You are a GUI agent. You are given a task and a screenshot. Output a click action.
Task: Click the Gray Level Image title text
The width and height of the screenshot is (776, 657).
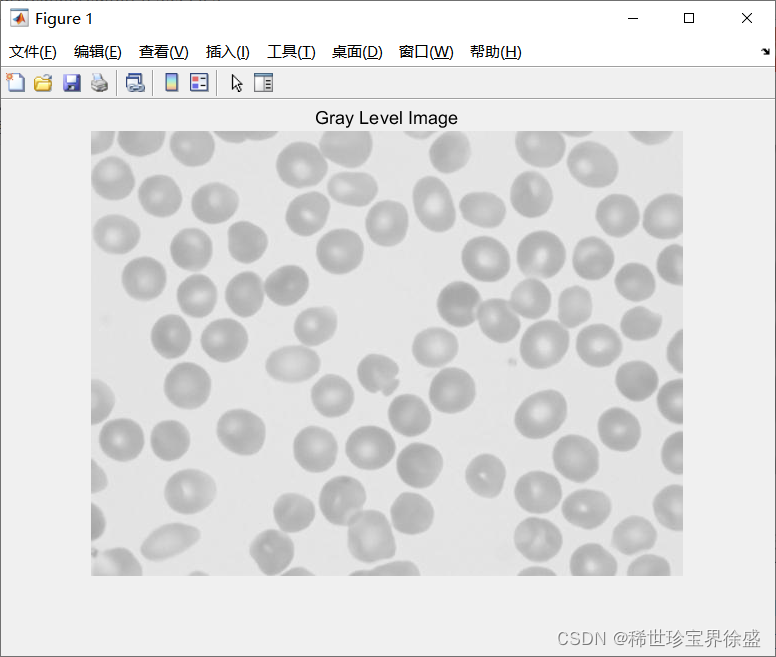tap(386, 118)
